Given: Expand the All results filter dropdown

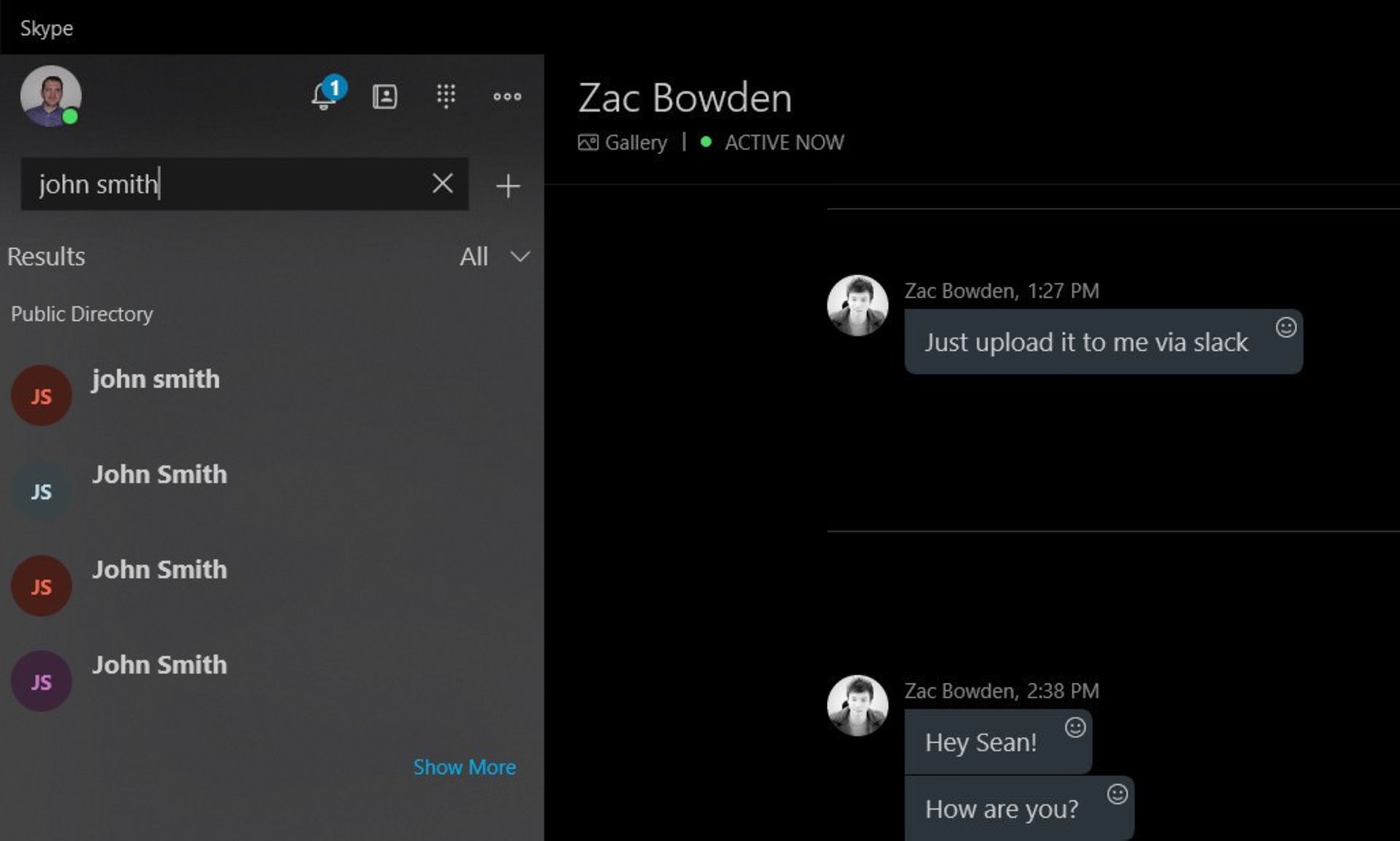Looking at the screenshot, I should [x=494, y=257].
